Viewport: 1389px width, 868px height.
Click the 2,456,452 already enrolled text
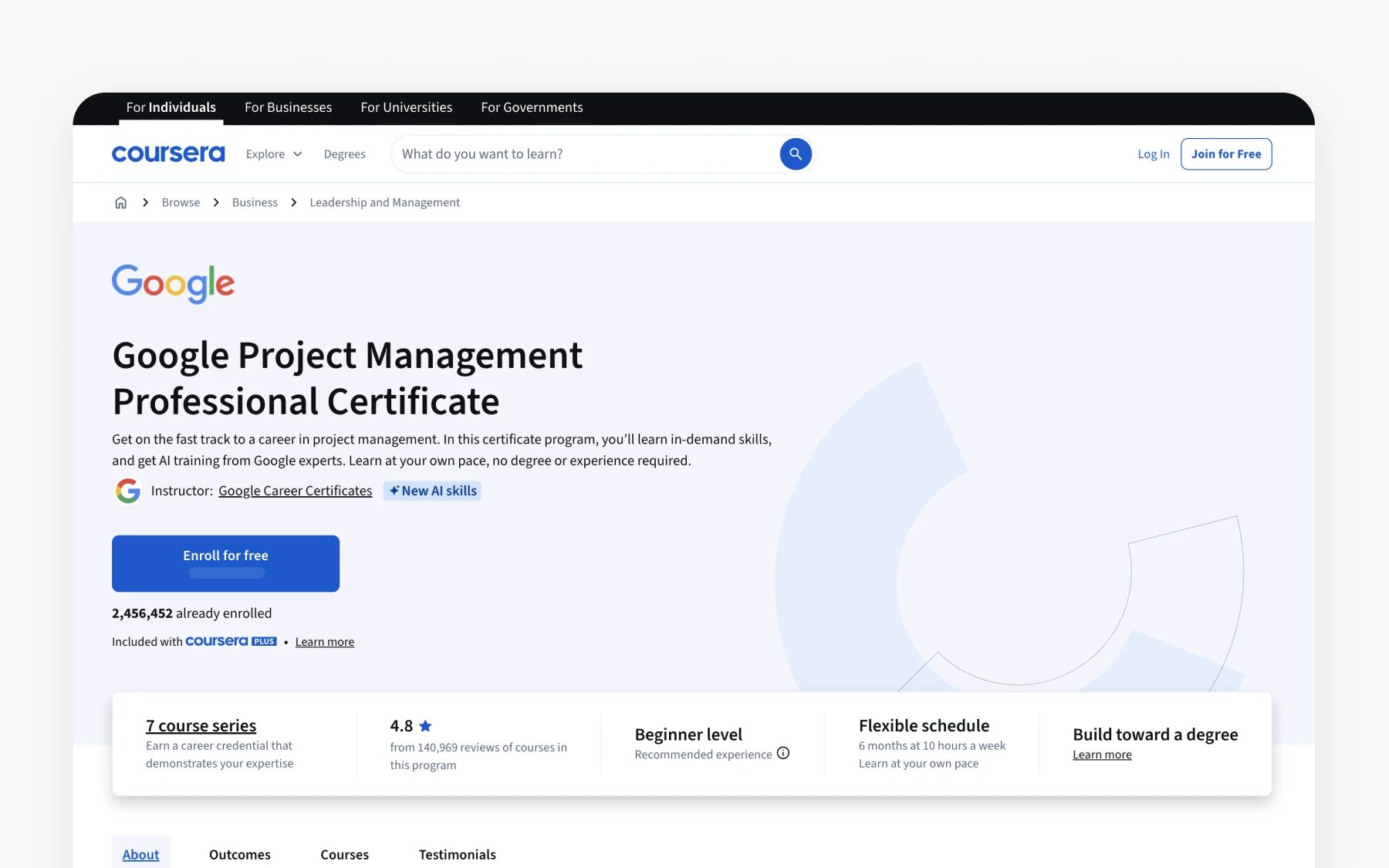(x=191, y=613)
